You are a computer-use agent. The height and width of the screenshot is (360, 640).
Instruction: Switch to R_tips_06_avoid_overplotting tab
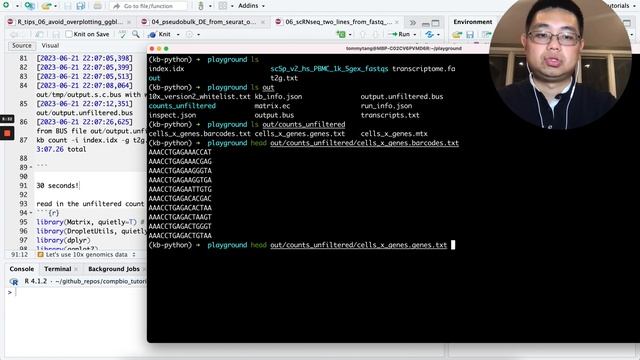coord(70,22)
